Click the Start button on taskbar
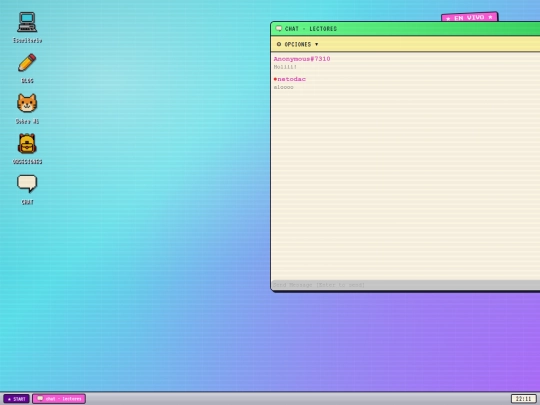 point(17,399)
